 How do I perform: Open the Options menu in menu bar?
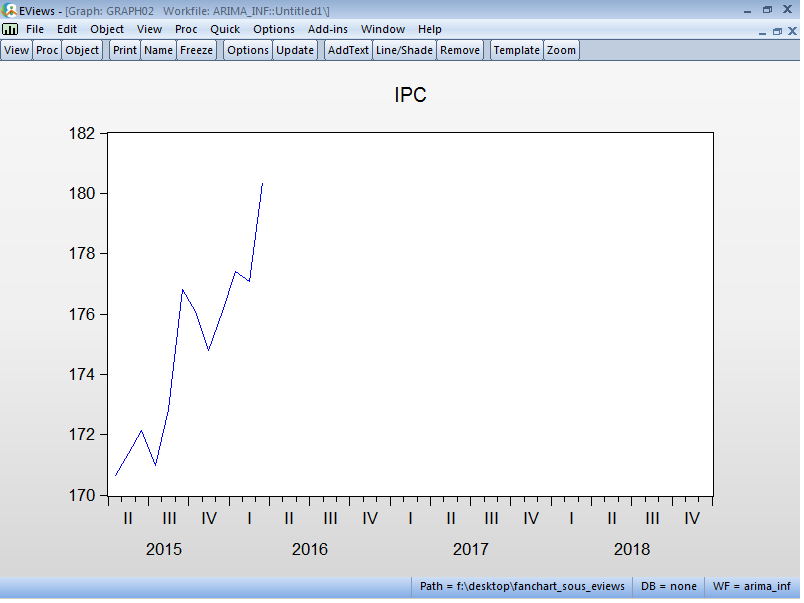[274, 29]
